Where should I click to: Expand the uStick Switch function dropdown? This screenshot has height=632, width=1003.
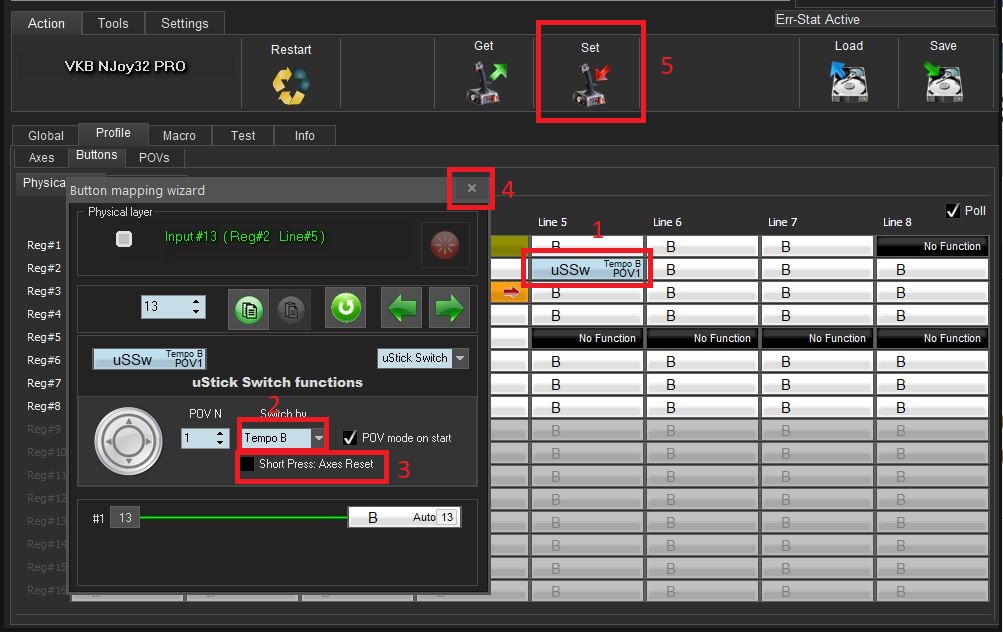[460, 358]
